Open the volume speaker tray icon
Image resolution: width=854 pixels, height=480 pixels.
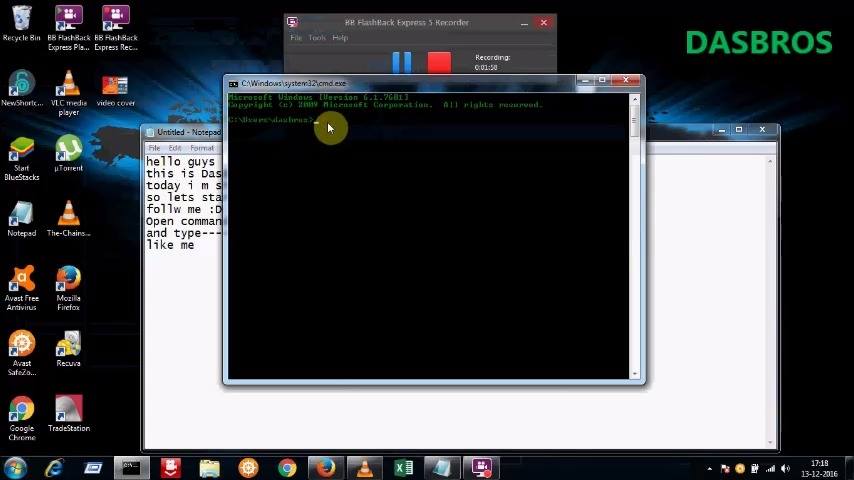[785, 469]
